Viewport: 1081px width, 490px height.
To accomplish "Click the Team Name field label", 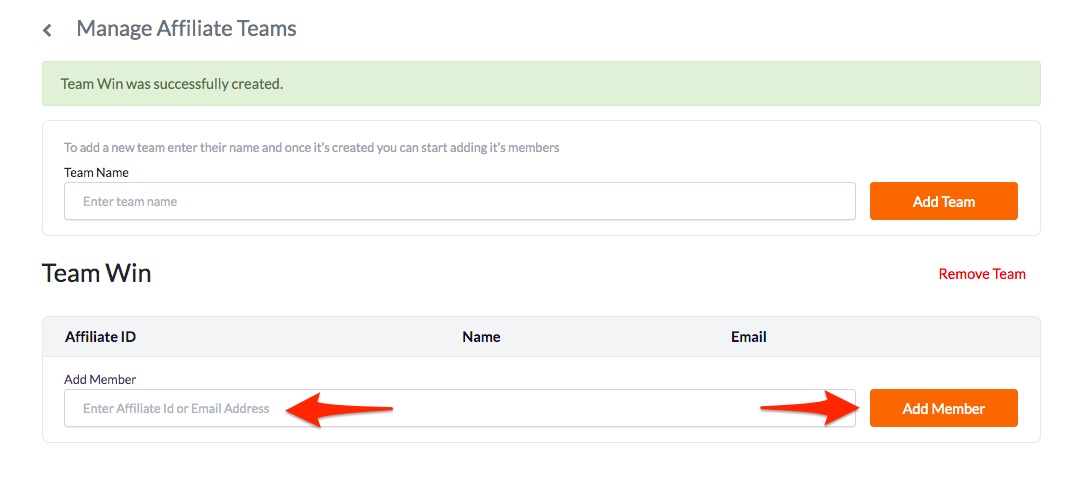I will pyautogui.click(x=97, y=172).
